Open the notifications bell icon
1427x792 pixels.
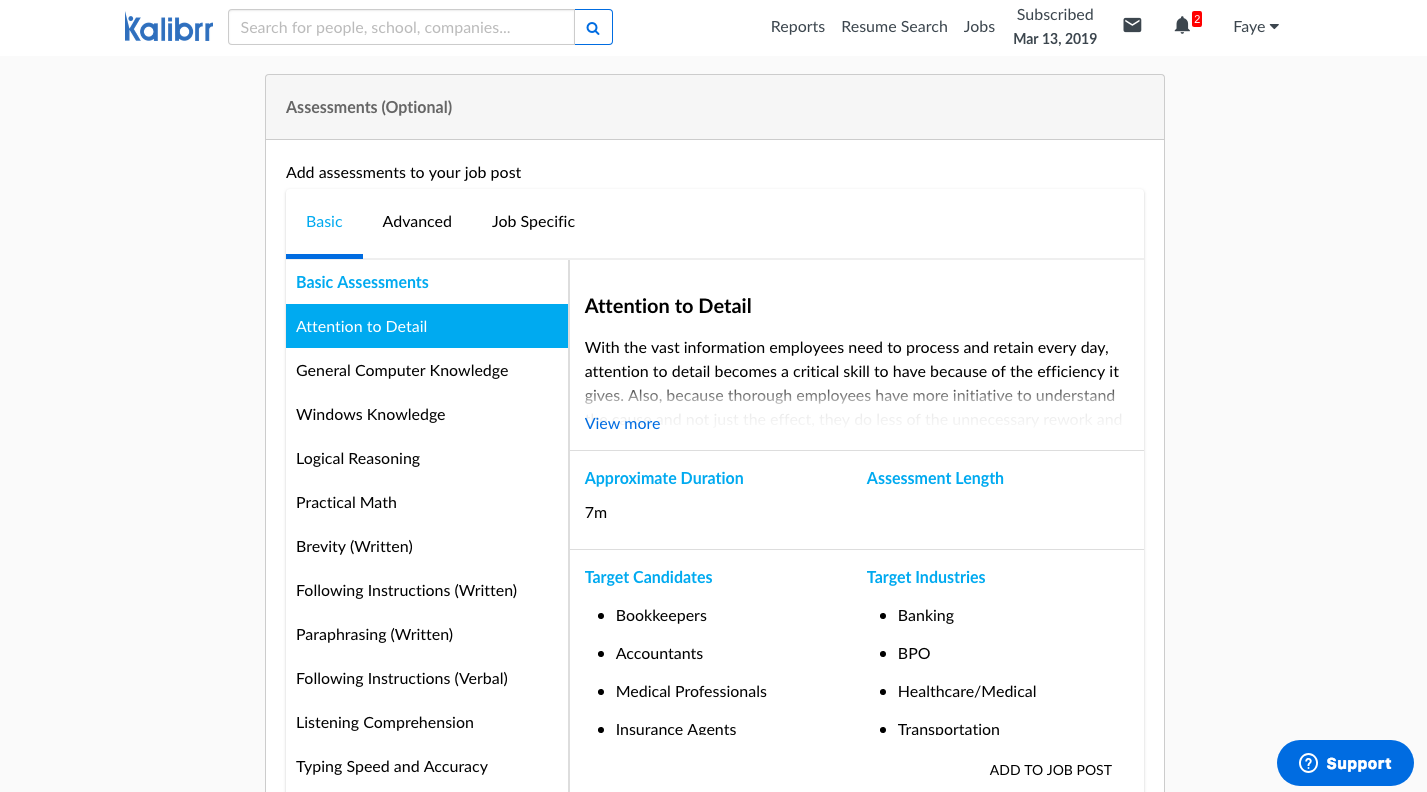(x=1182, y=26)
